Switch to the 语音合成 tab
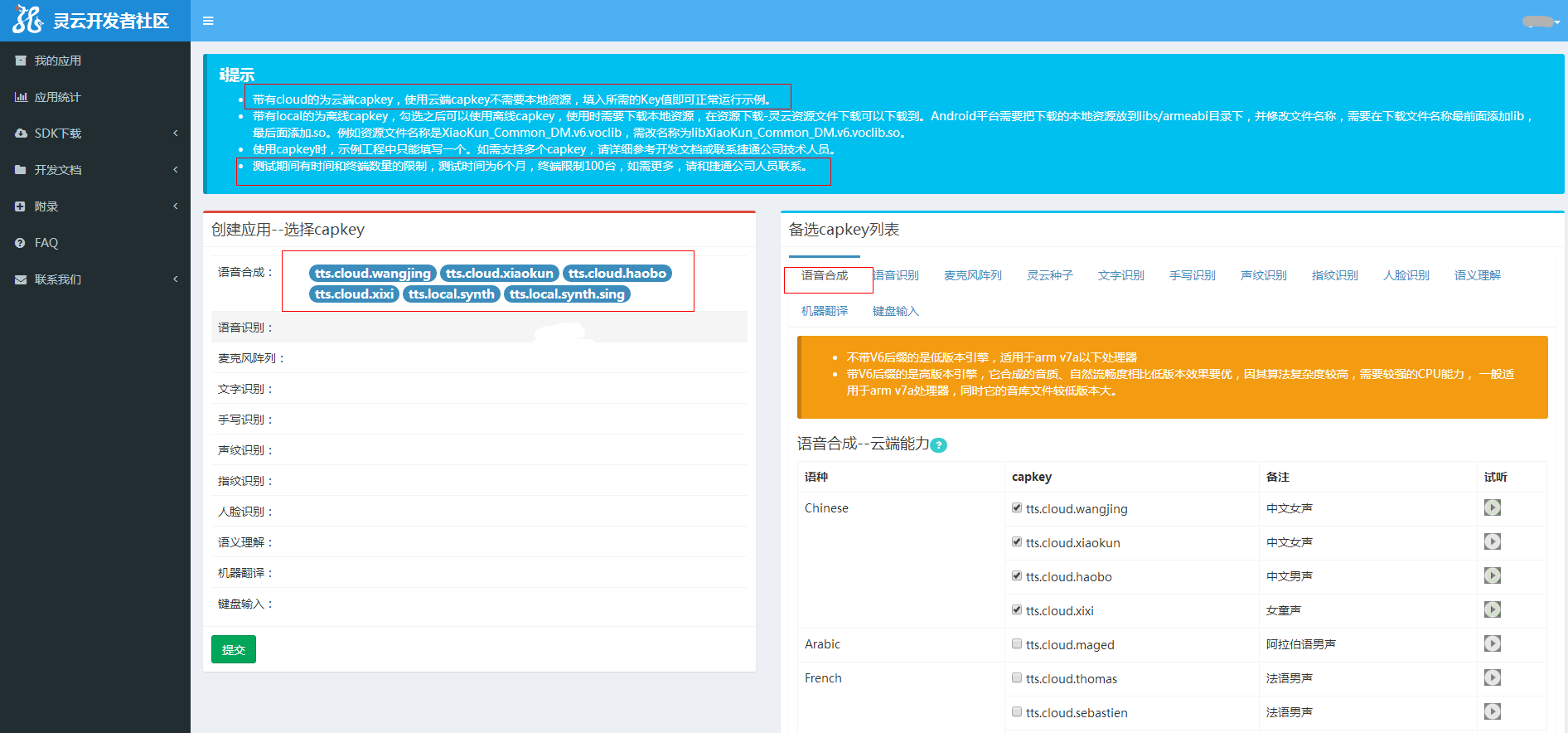Screen dimensions: 1568x733 (825, 275)
